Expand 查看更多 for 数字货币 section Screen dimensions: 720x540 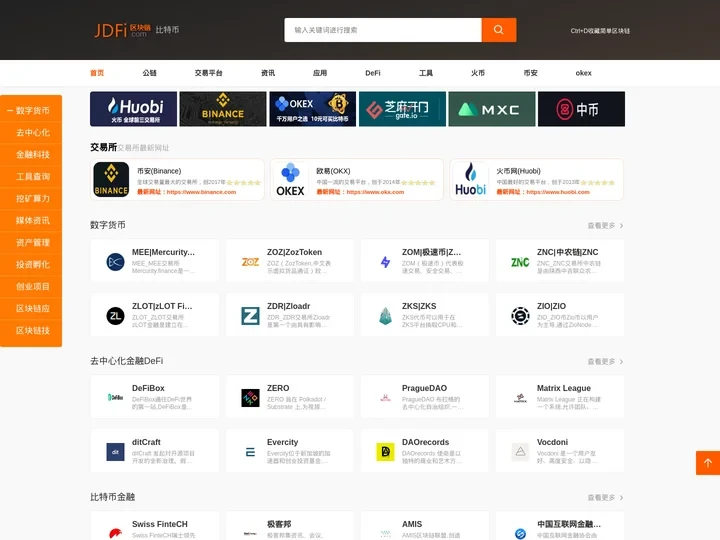(605, 225)
